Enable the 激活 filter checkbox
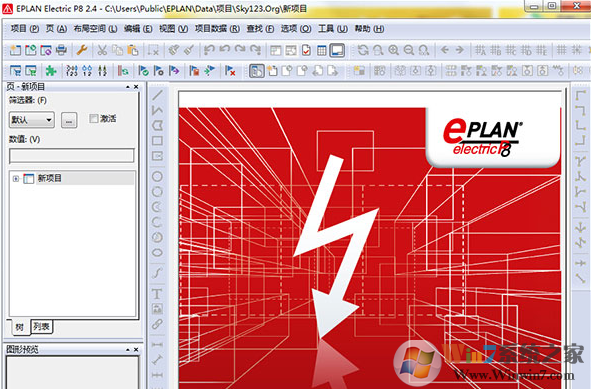The image size is (591, 389). coord(93,119)
